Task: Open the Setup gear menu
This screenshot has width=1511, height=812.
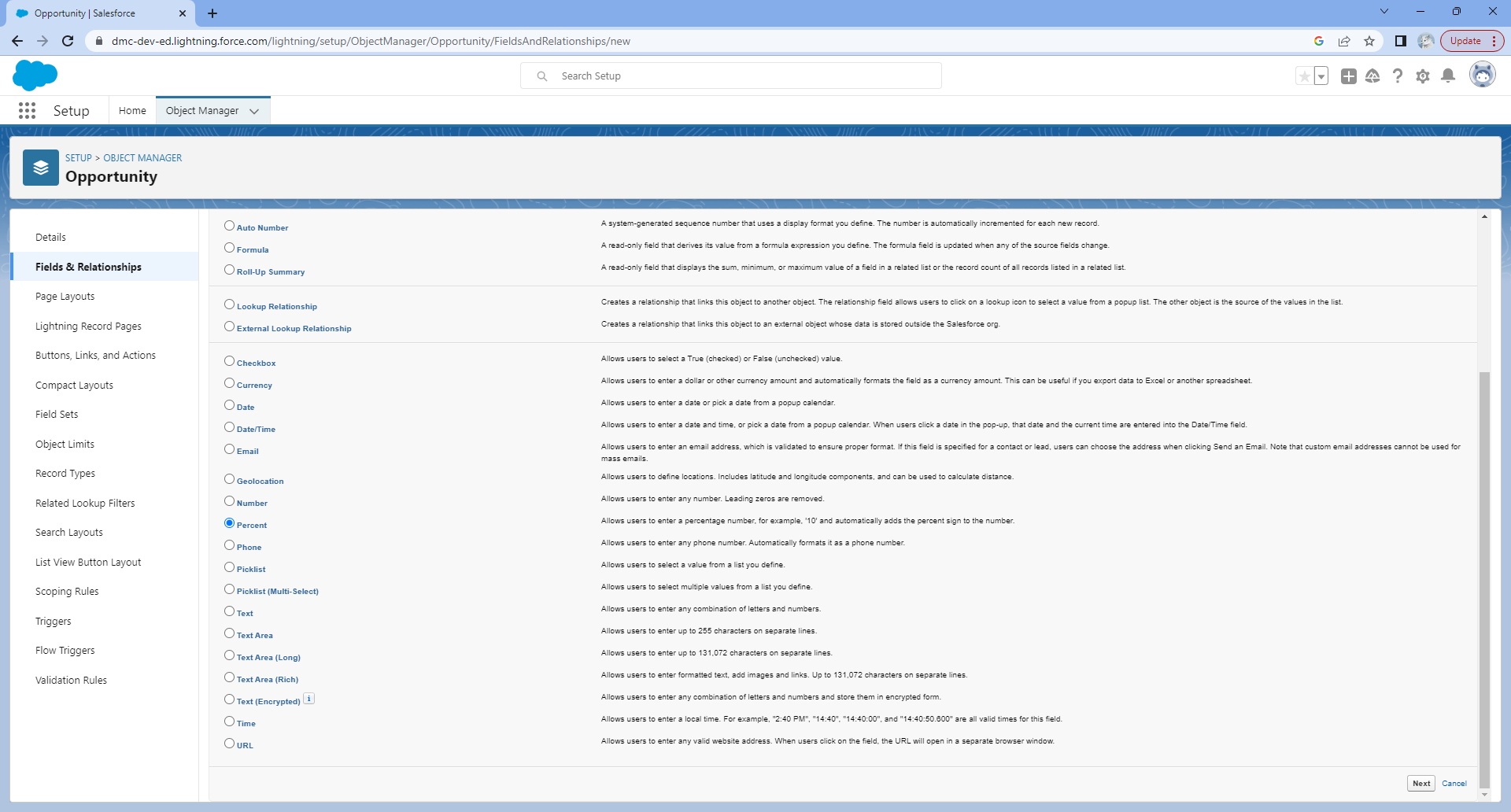Action: [x=1422, y=76]
